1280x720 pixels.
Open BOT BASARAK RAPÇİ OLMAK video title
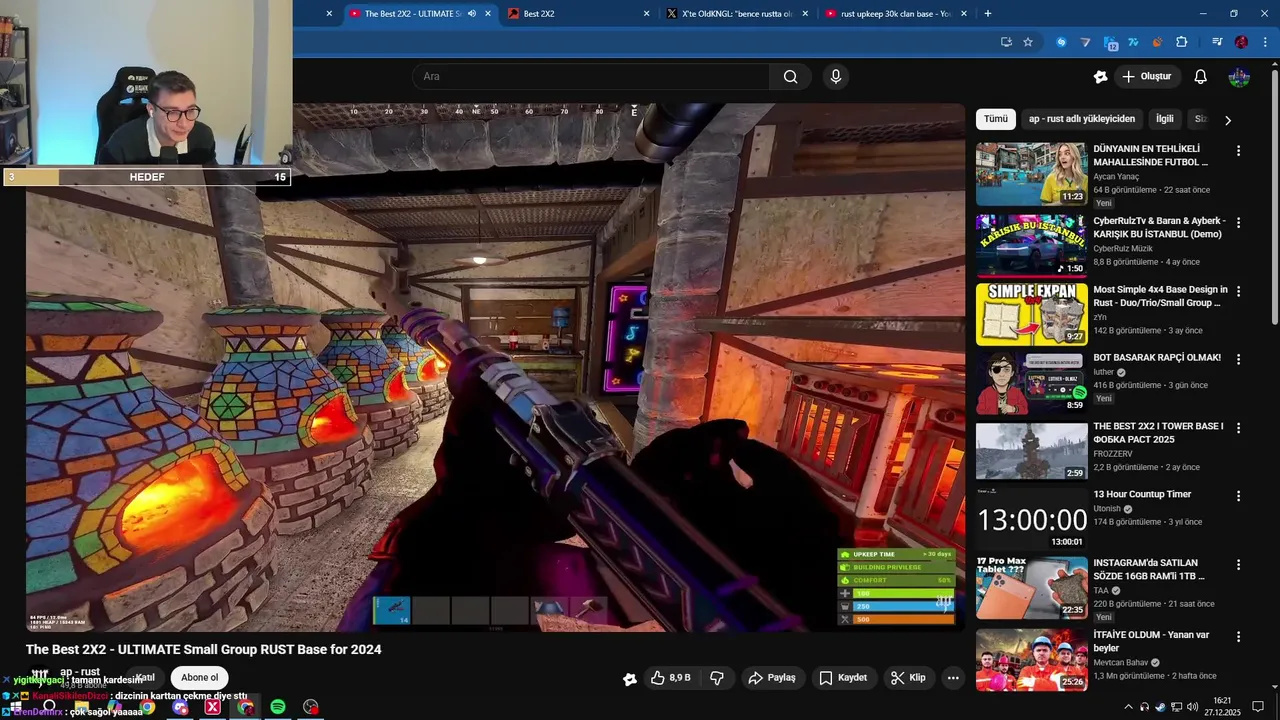[1157, 358]
